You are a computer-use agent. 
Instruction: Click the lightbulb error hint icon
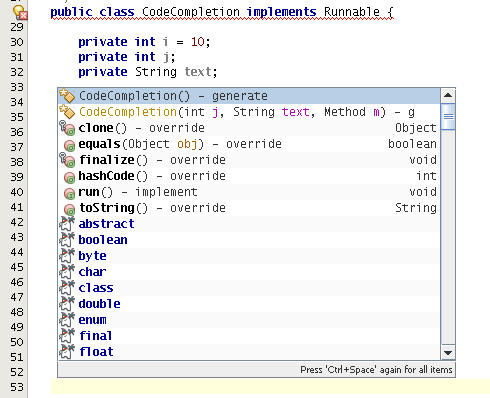tap(20, 12)
